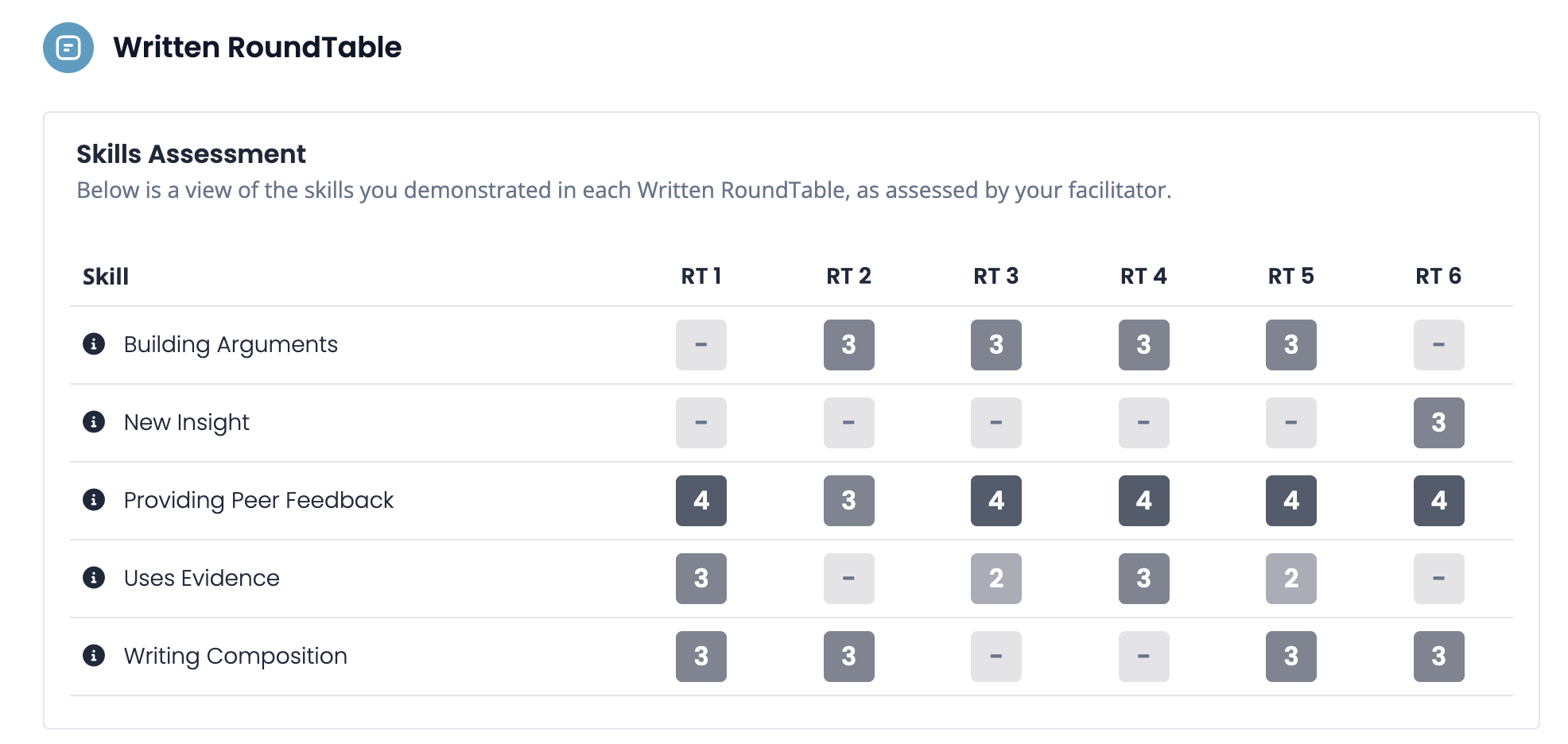Select Uses Evidence RT 3 score badge
This screenshot has width=1568, height=744.
coord(996,579)
